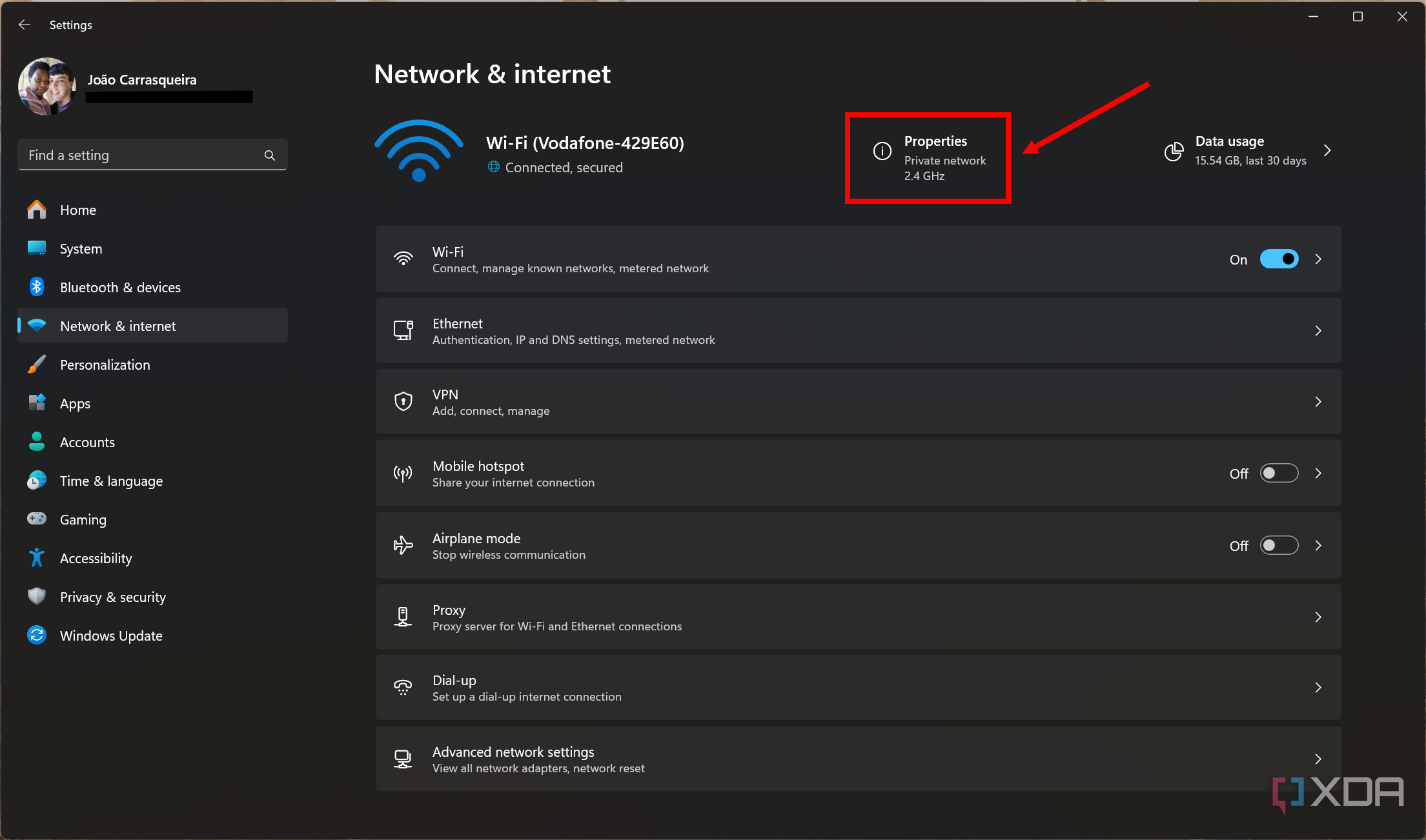Image resolution: width=1426 pixels, height=840 pixels.
Task: Click the back arrow in Settings
Action: point(25,25)
